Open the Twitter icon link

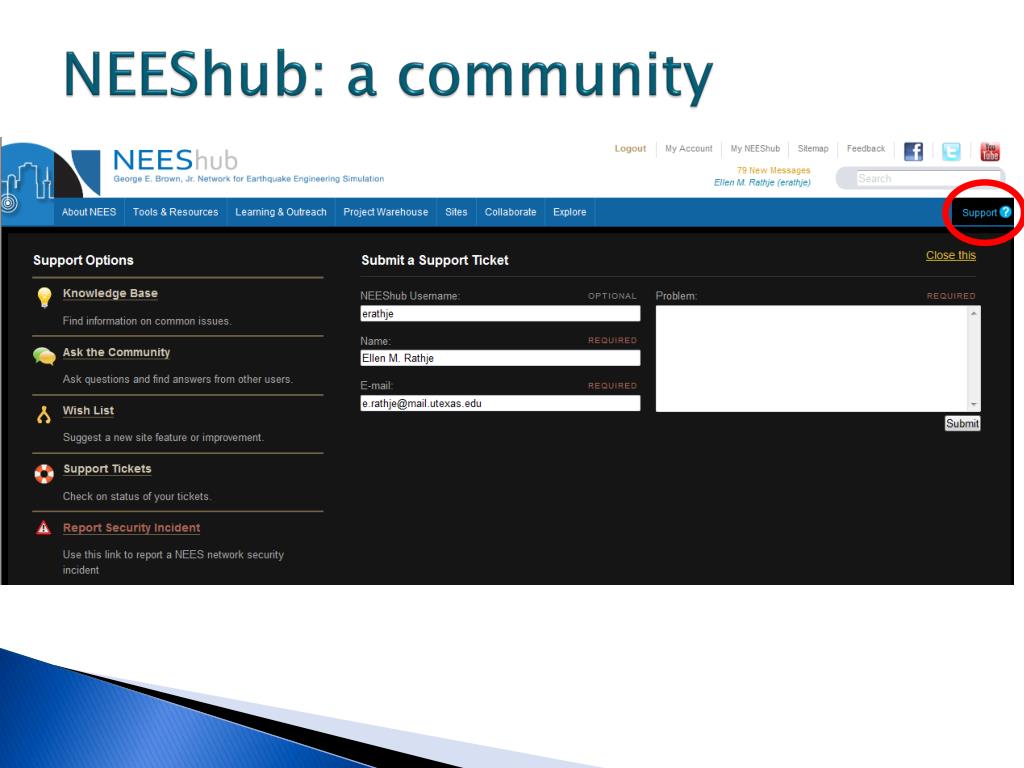[x=951, y=152]
